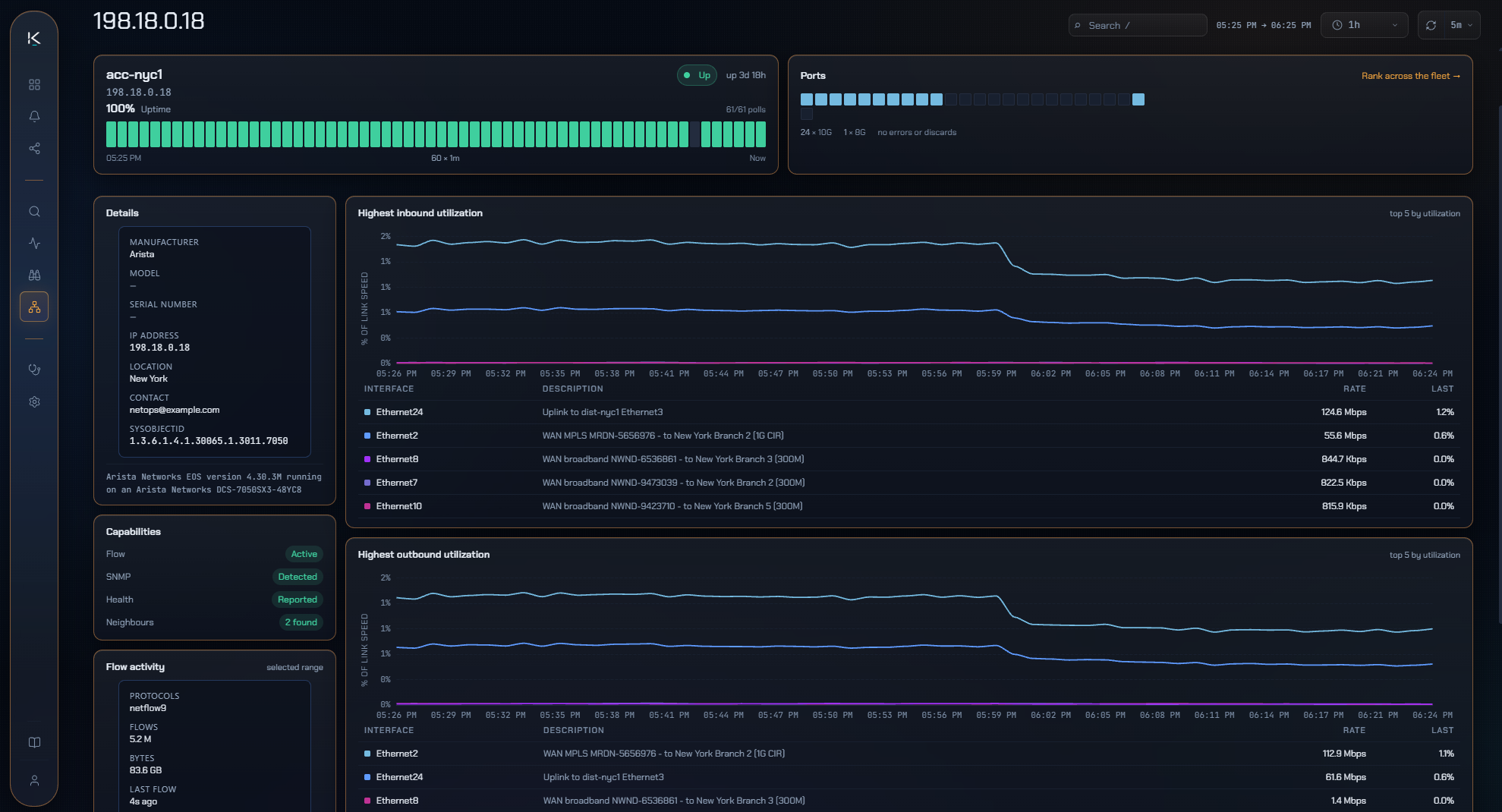Open the share/topology nodes icon in the sidebar
The width and height of the screenshot is (1502, 812).
(x=34, y=149)
